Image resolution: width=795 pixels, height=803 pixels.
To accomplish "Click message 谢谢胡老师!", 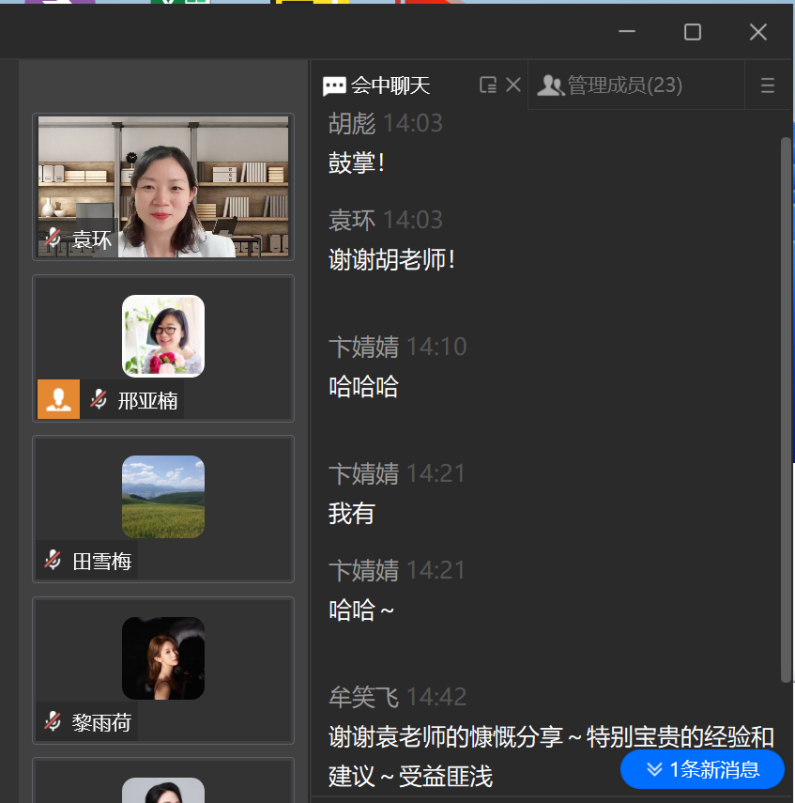I will pyautogui.click(x=392, y=260).
